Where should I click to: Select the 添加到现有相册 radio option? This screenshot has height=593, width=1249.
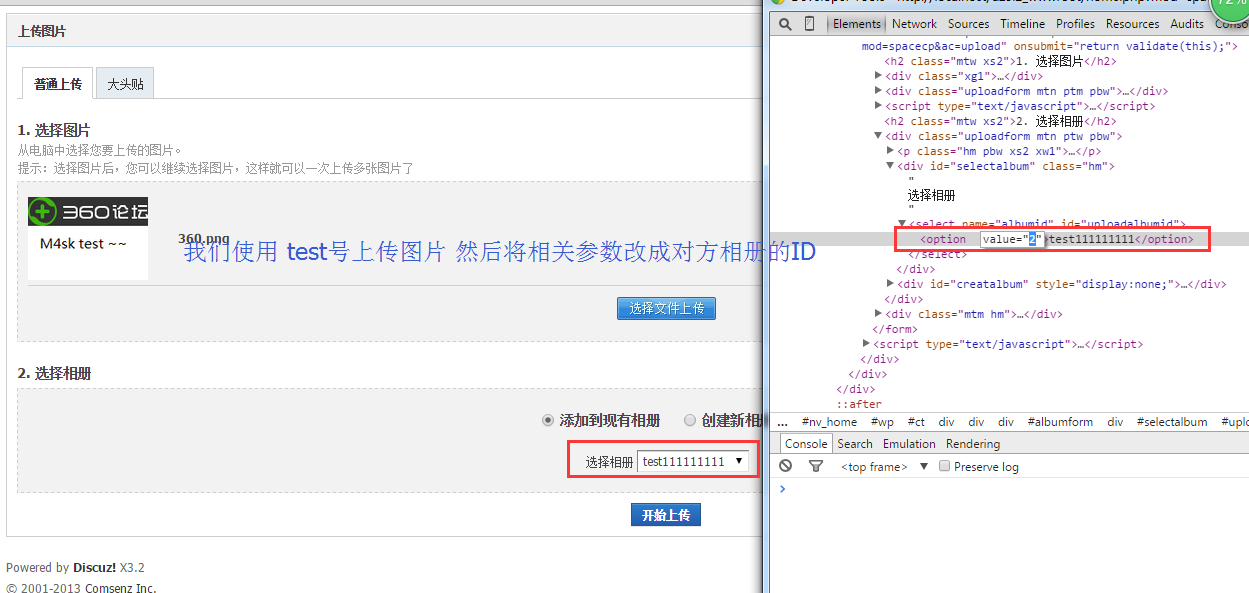547,420
